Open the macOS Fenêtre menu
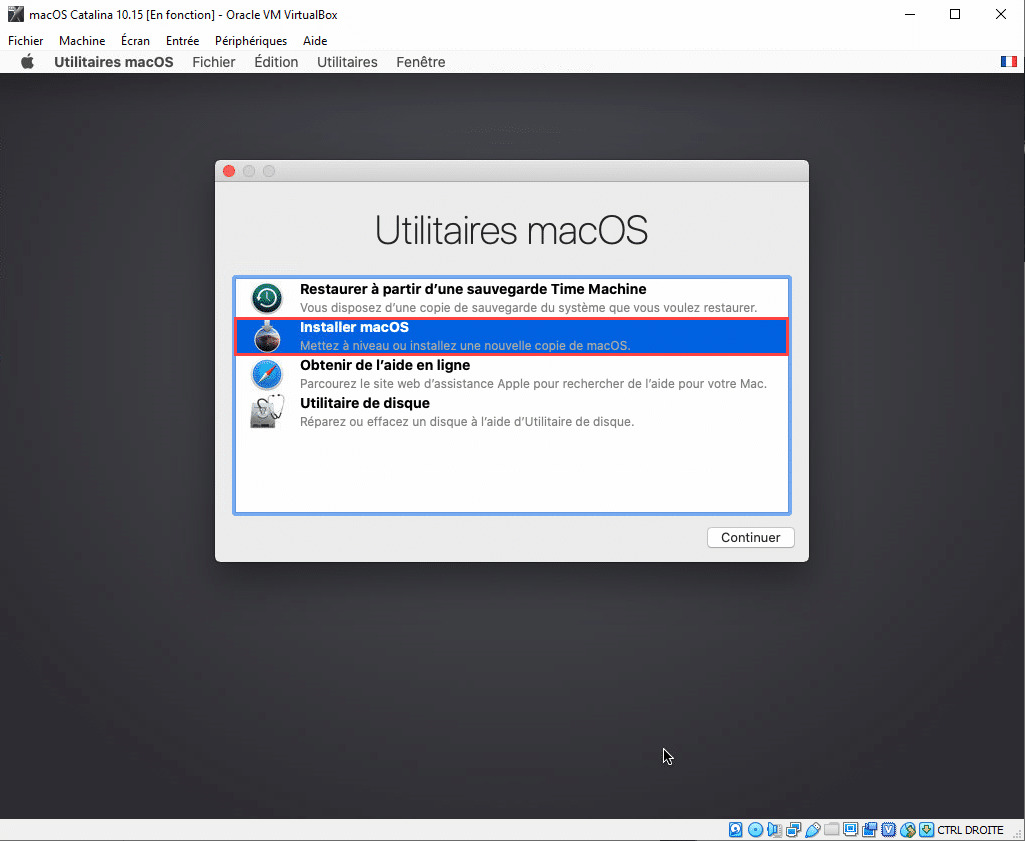This screenshot has width=1025, height=841. [420, 62]
